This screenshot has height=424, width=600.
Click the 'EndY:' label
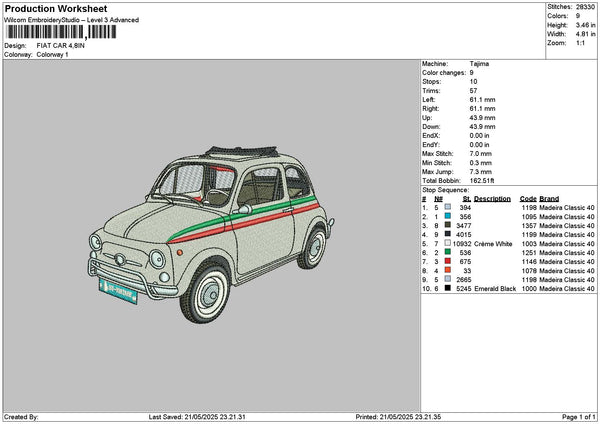[431, 145]
